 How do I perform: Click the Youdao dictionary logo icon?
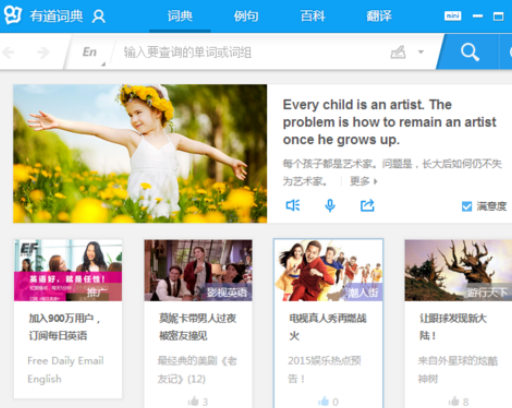[13, 15]
